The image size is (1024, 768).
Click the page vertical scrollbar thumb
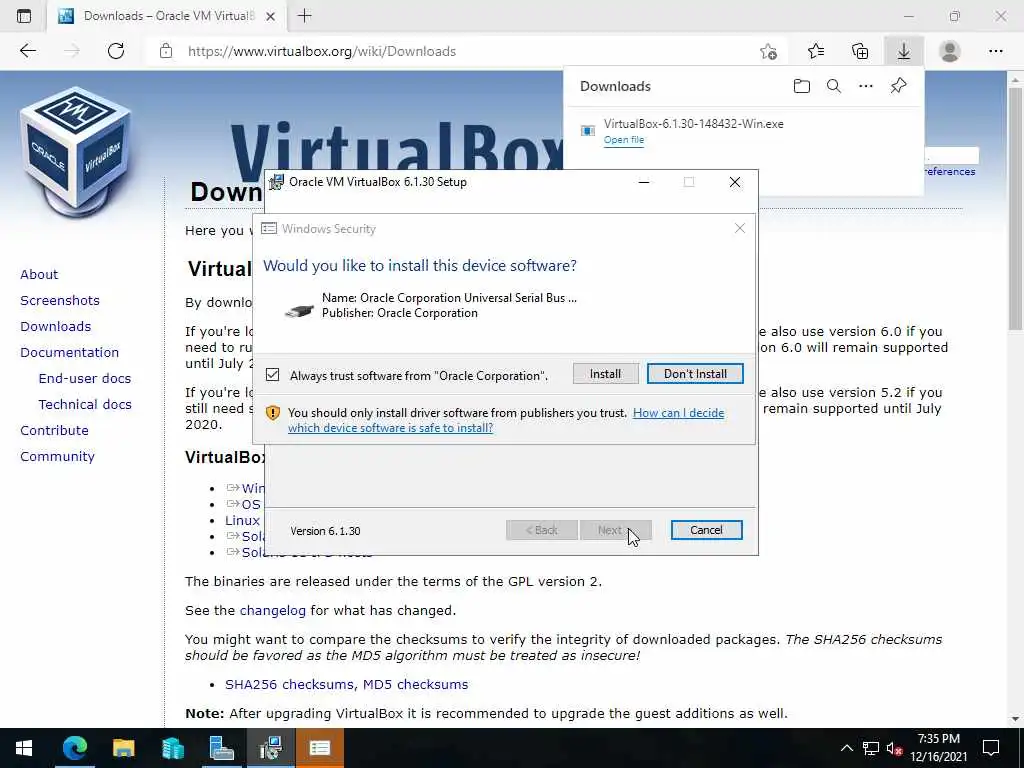(x=1015, y=209)
